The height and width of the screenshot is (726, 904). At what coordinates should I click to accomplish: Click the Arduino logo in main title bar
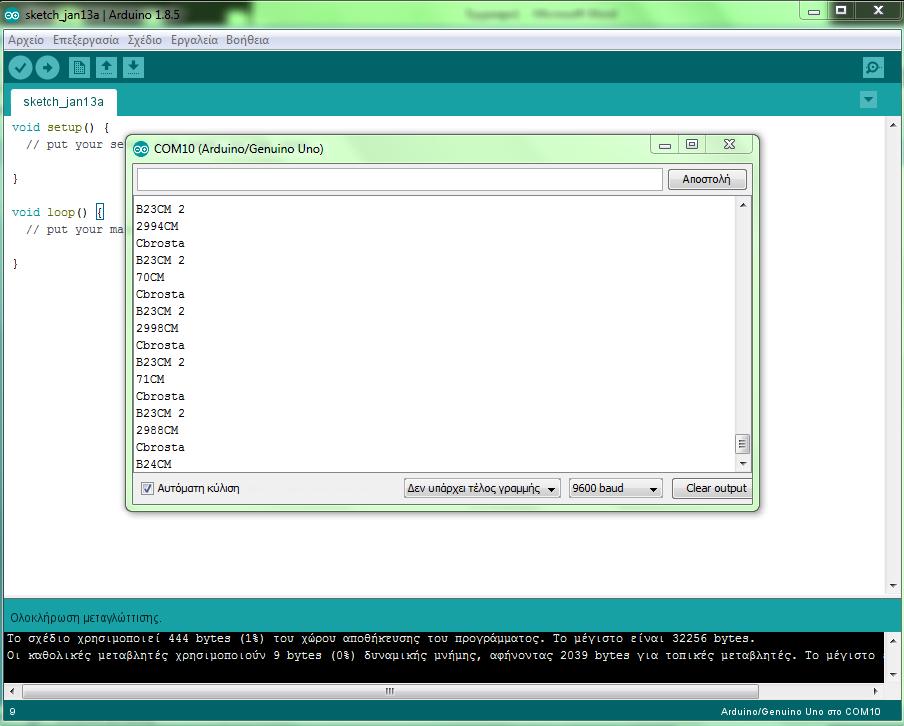(x=12, y=15)
